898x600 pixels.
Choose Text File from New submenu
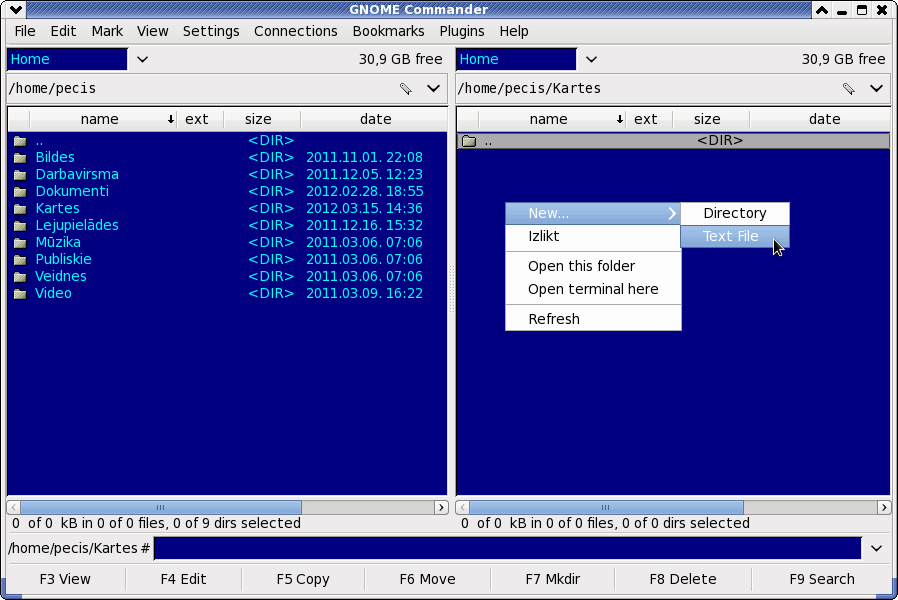click(x=735, y=236)
